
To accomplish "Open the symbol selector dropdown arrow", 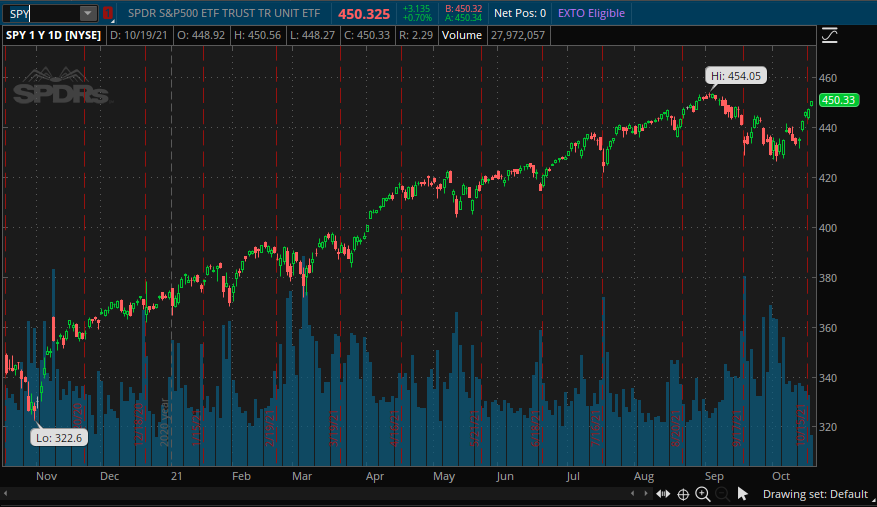I will (88, 13).
